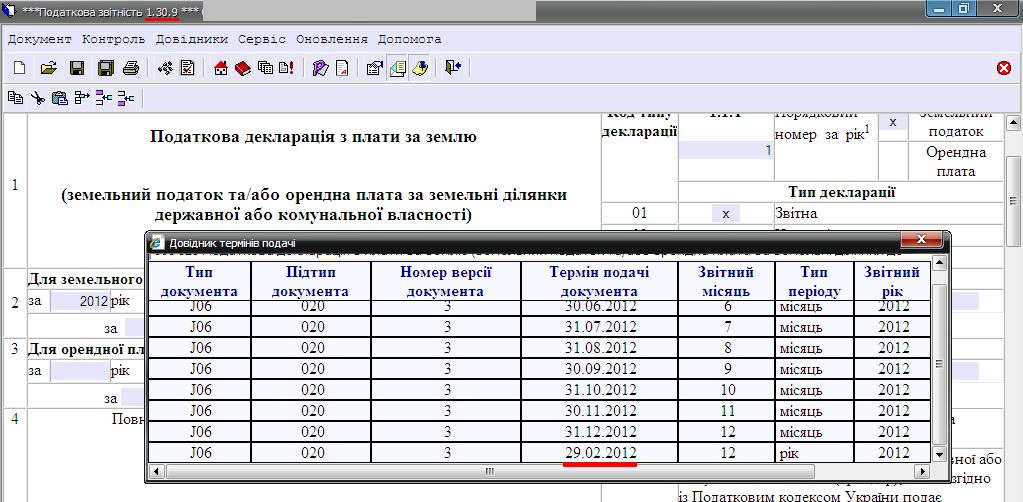Screen dimensions: 1023x502
Task: Click the exit door icon
Action: [453, 68]
